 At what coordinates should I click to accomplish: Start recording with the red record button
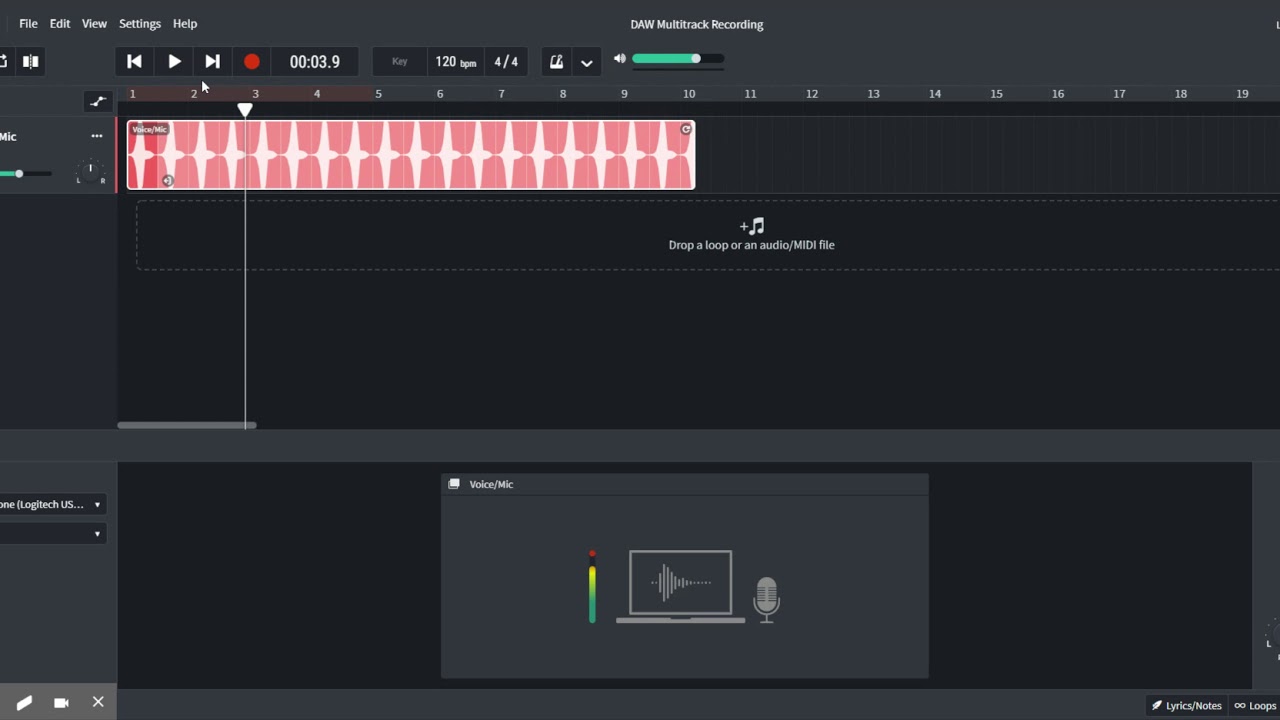[252, 61]
